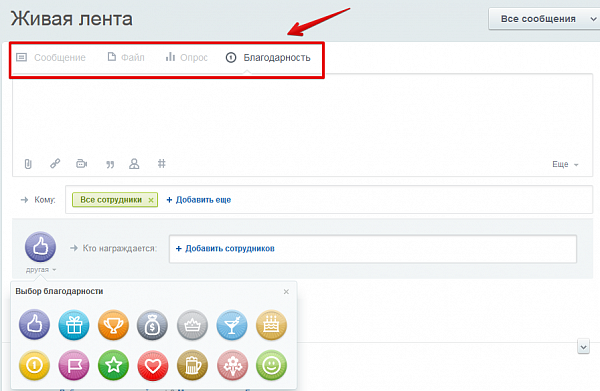Insert a link with the chain icon

tap(55, 164)
